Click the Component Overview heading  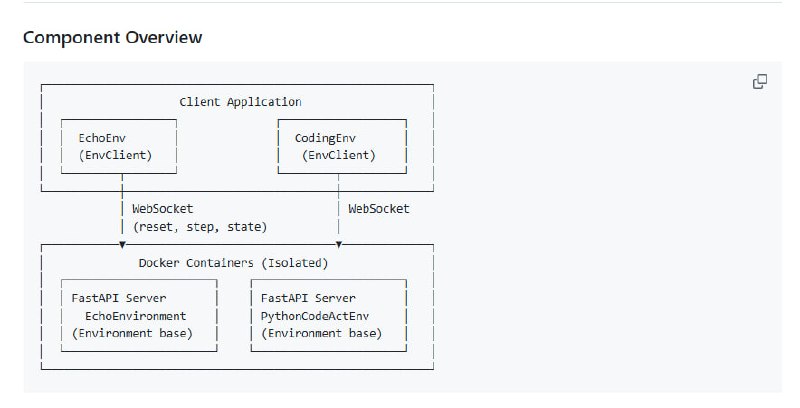point(112,38)
